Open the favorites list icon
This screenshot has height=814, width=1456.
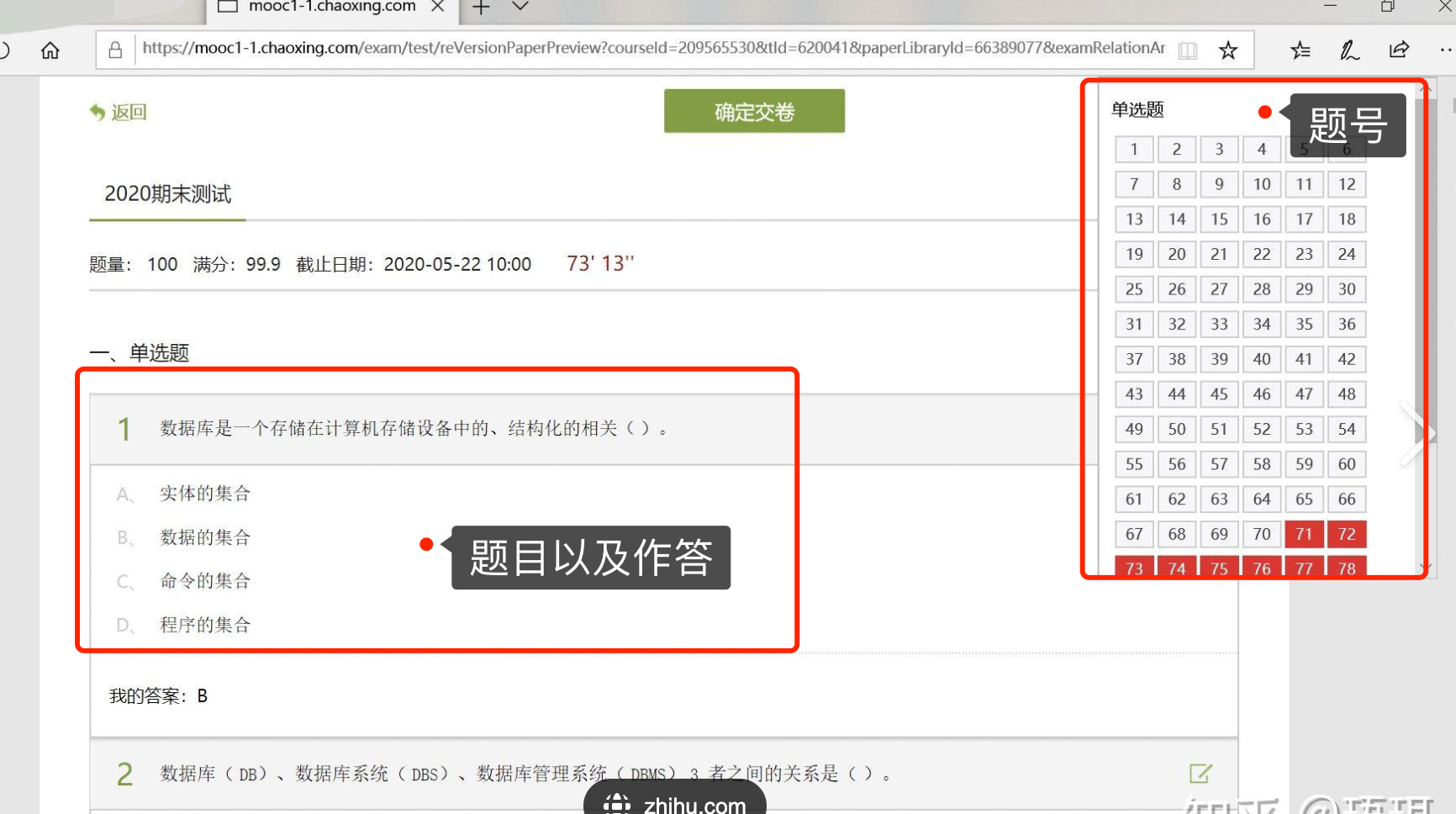1300,50
